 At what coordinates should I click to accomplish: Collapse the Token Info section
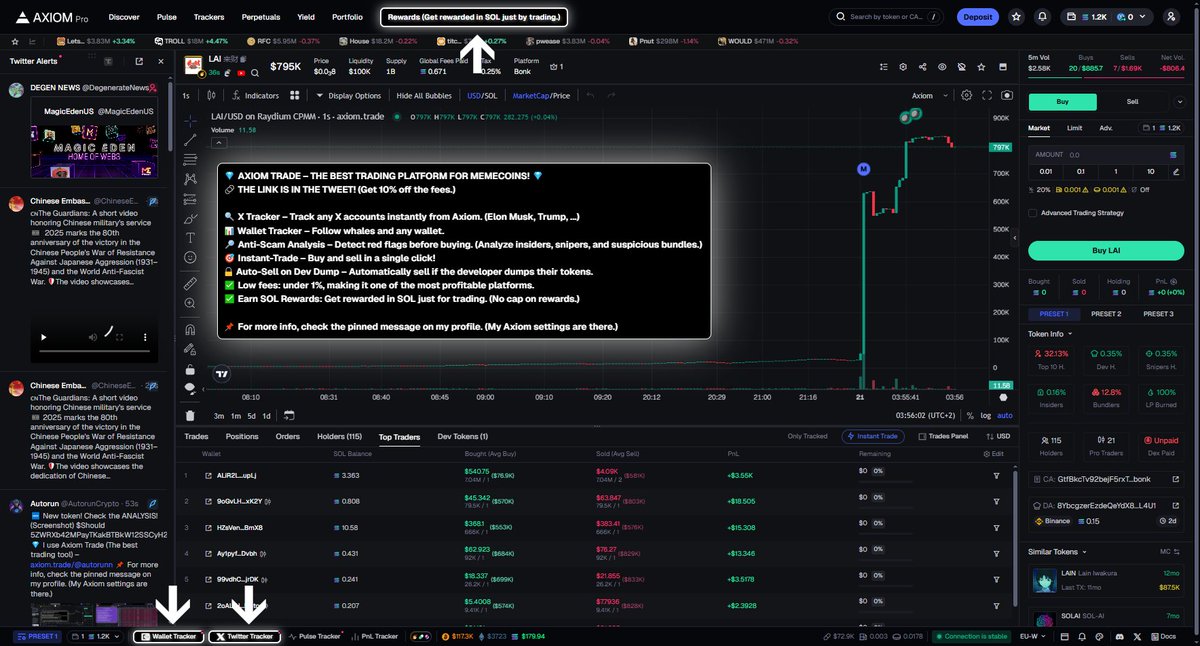(1050, 334)
